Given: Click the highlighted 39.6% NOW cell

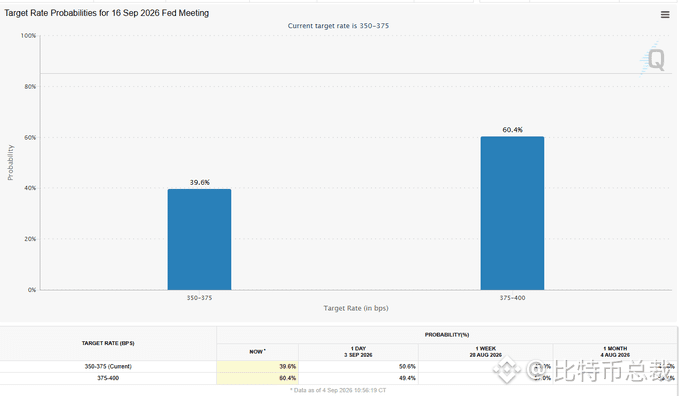Looking at the screenshot, I should click(257, 367).
